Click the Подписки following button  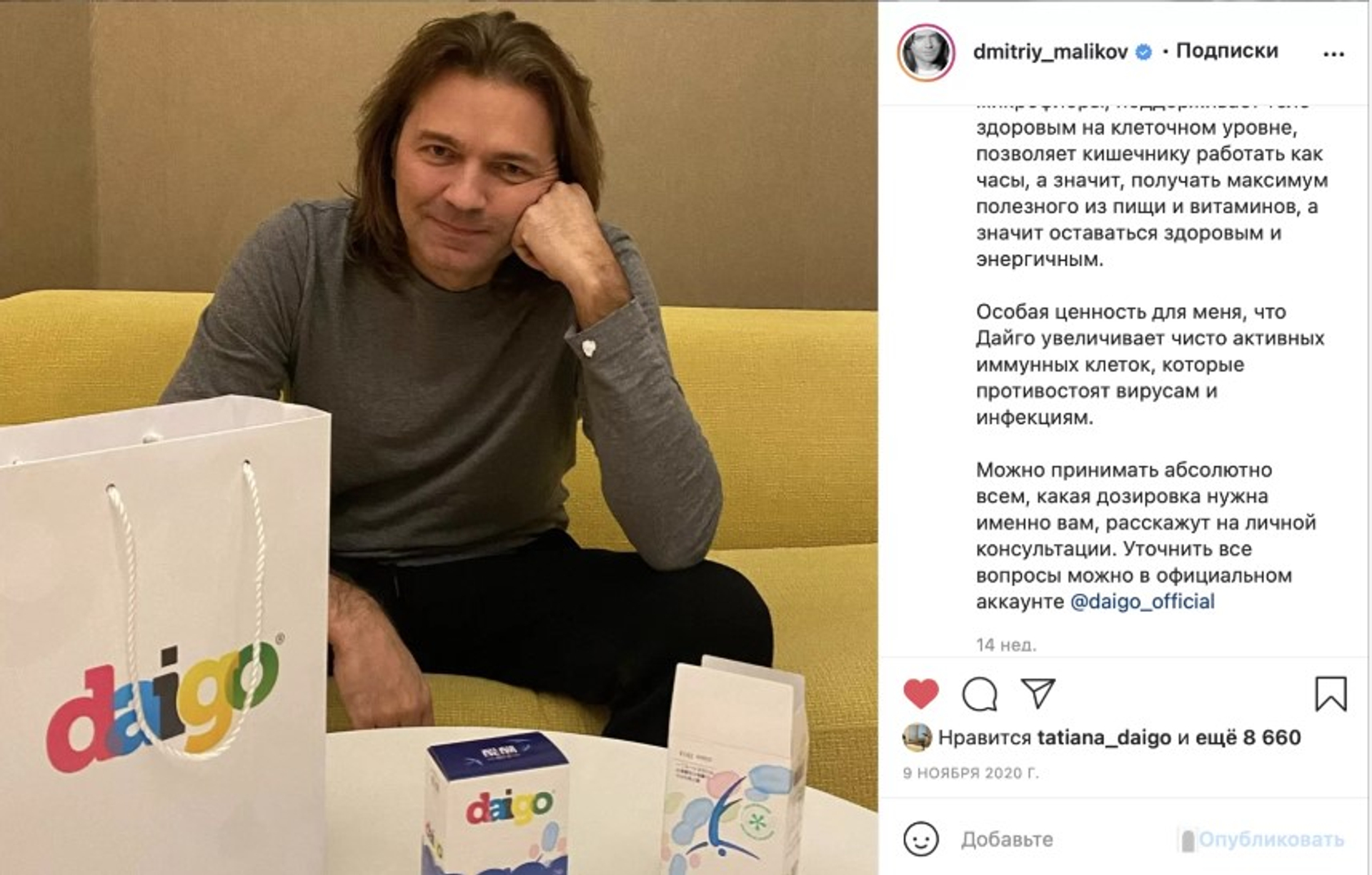coord(1227,51)
